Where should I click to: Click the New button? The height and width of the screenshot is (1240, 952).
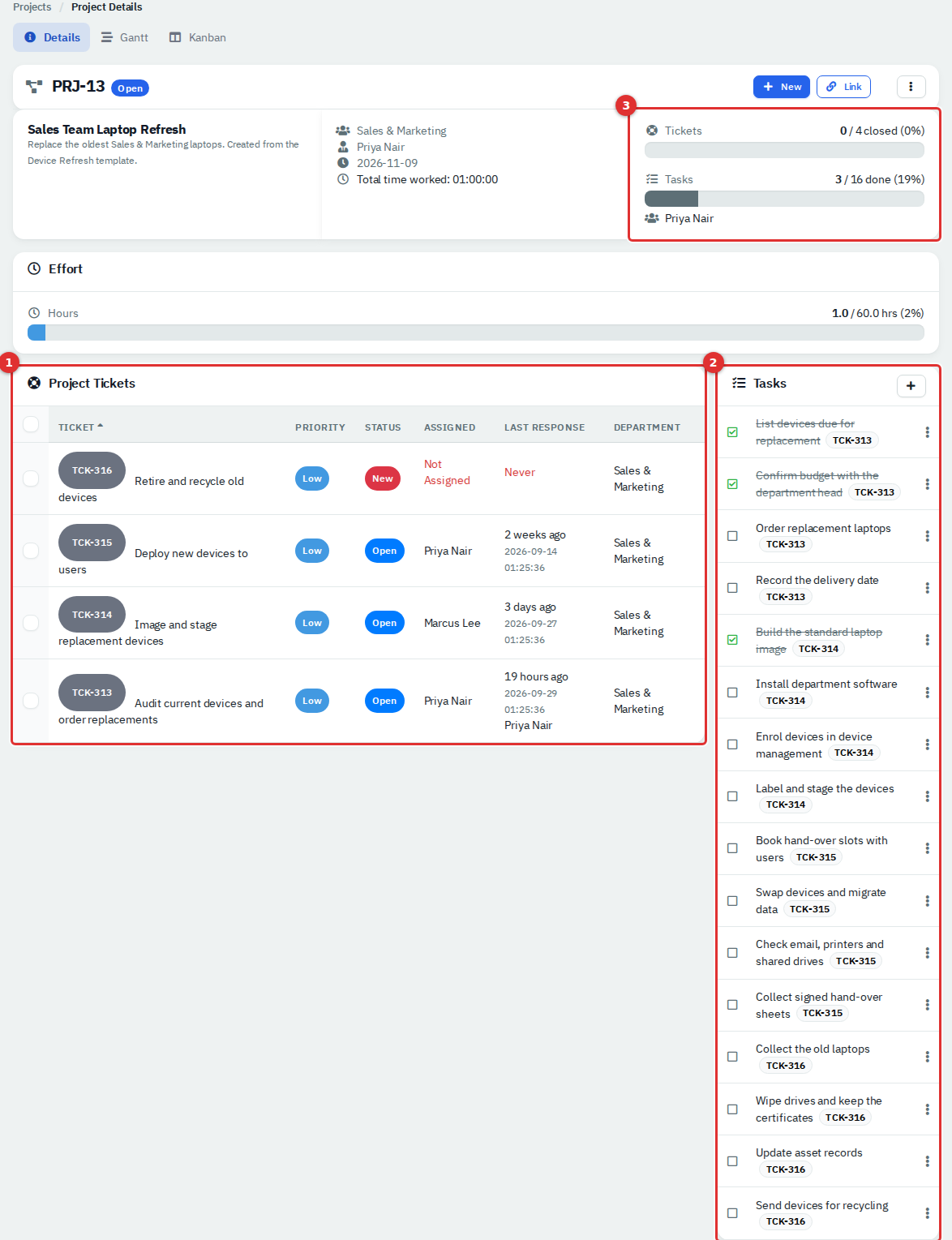(x=782, y=87)
